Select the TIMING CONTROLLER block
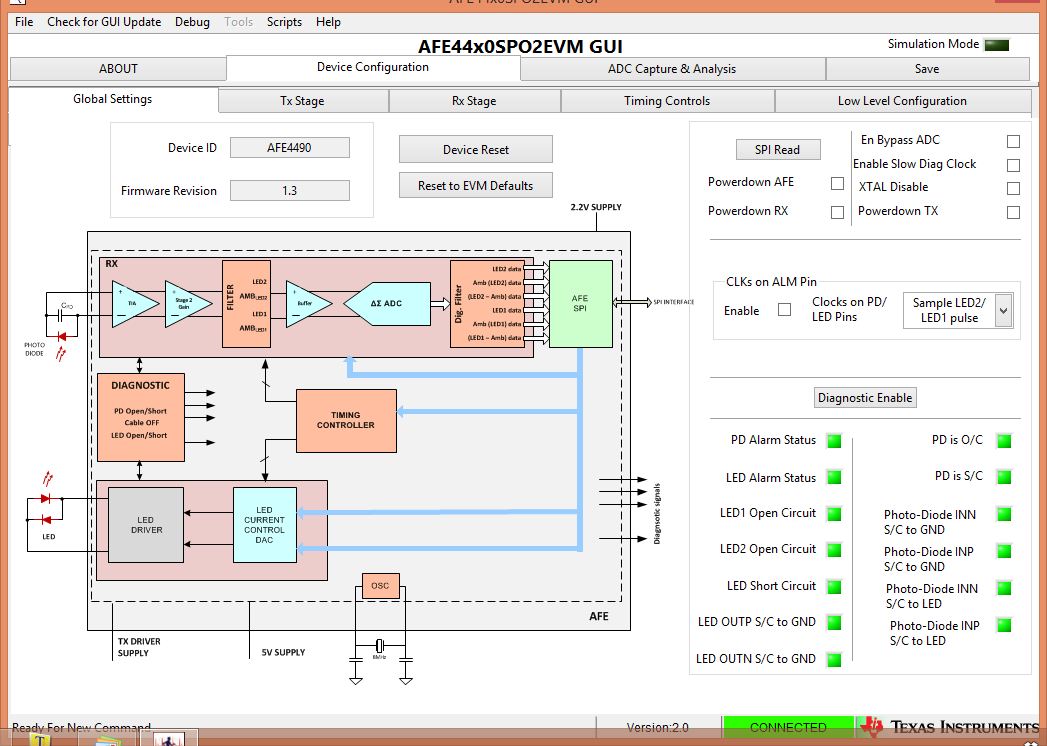 tap(346, 421)
